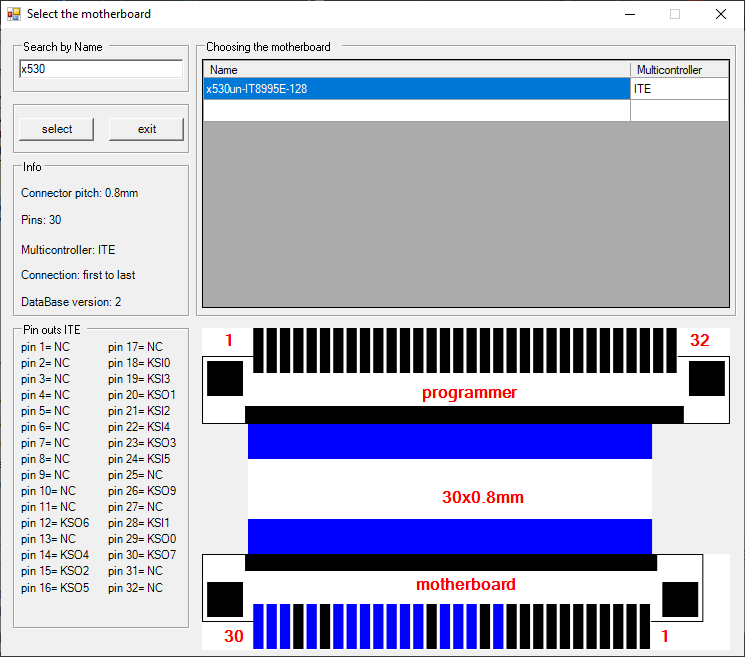Viewport: 745px width, 657px height.
Task: Click the ITE cell in the Multicontroller column
Action: click(x=679, y=89)
